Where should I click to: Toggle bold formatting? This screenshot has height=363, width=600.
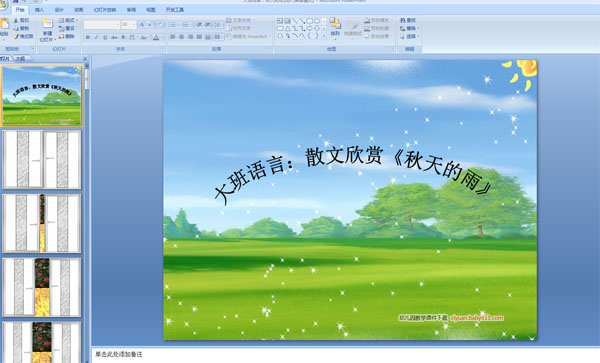[x=88, y=37]
